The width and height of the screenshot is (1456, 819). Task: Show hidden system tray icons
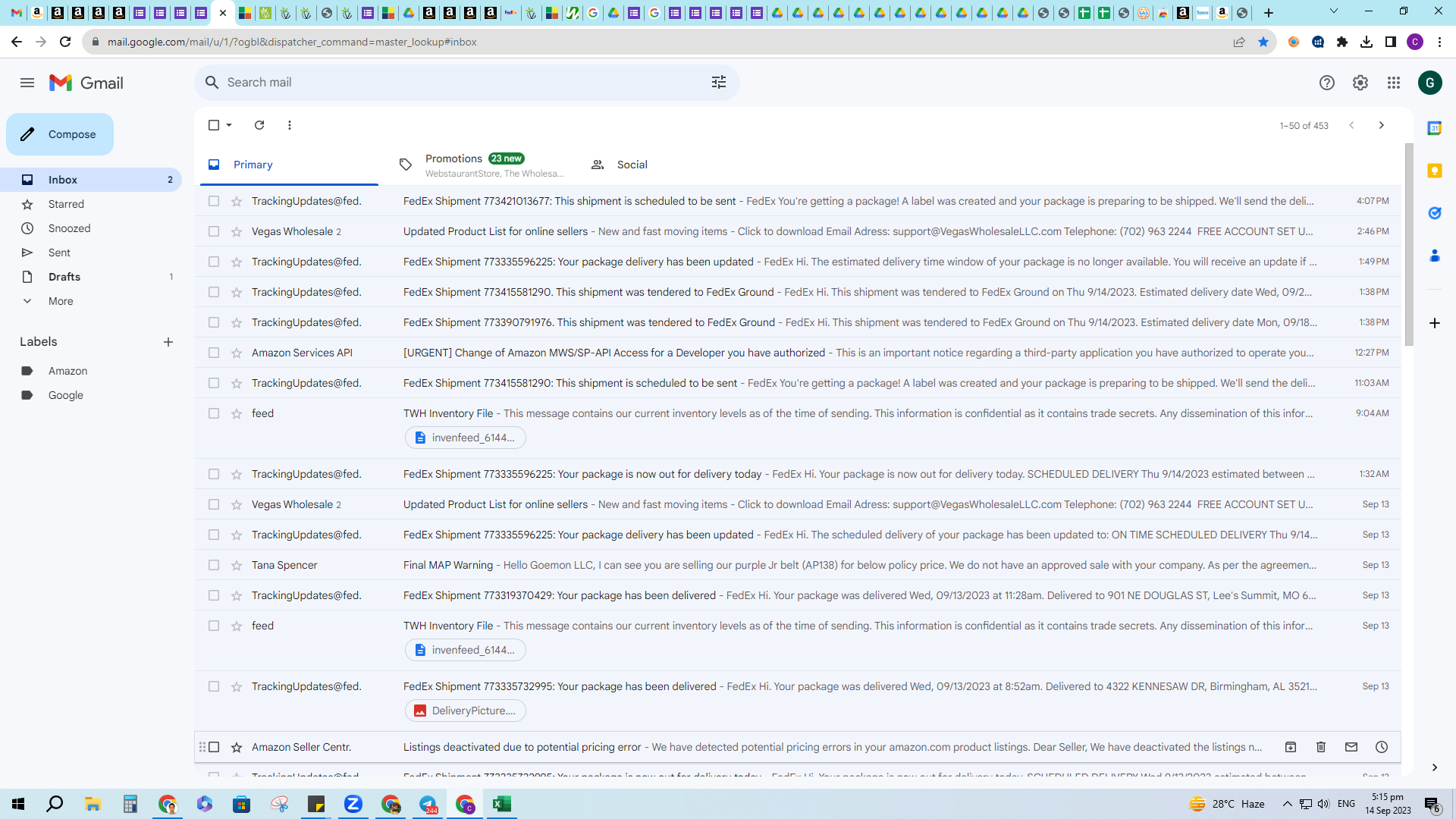pos(1287,804)
